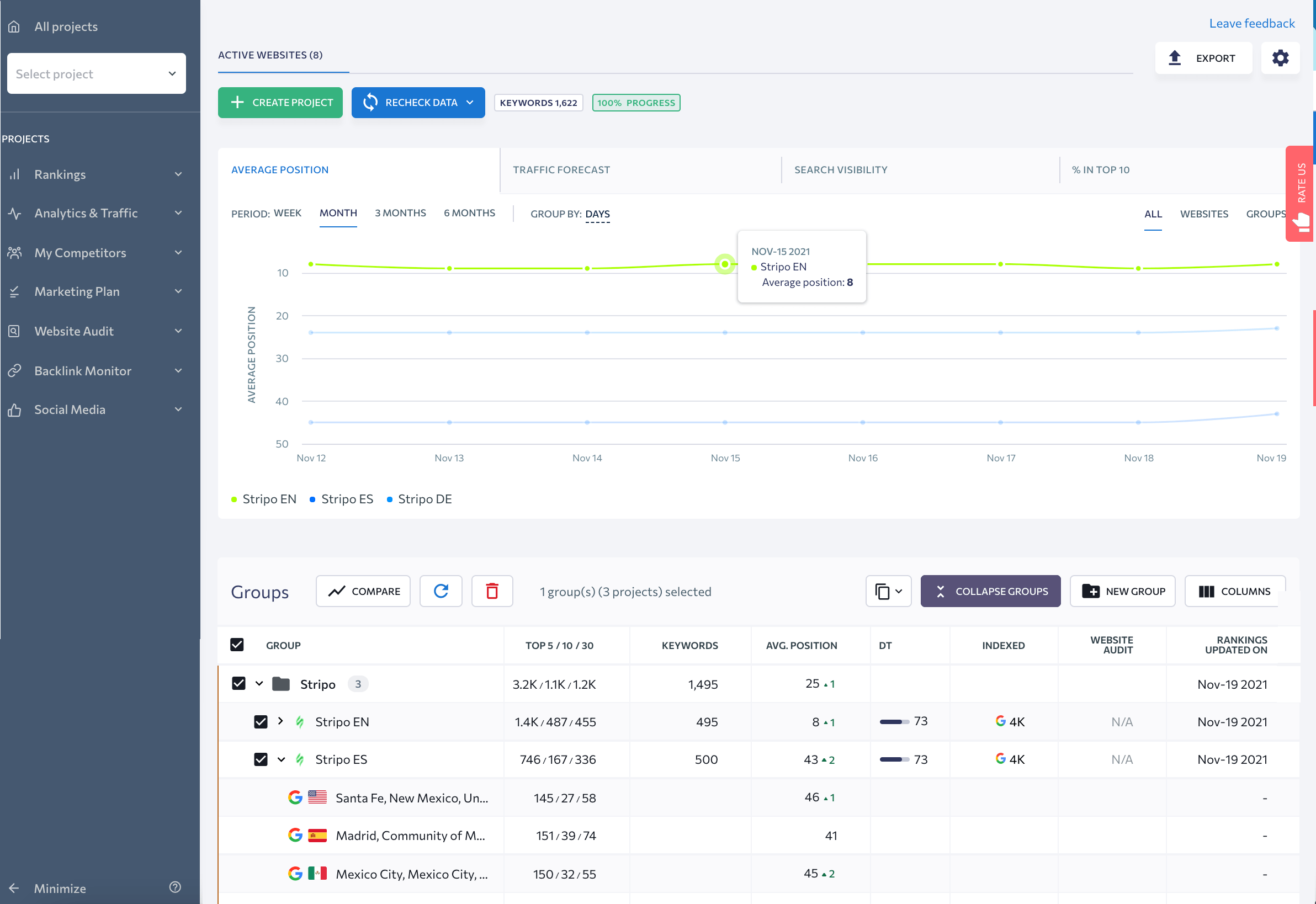Click the Backlink Monitor sidebar icon
The height and width of the screenshot is (904, 1316).
15,370
